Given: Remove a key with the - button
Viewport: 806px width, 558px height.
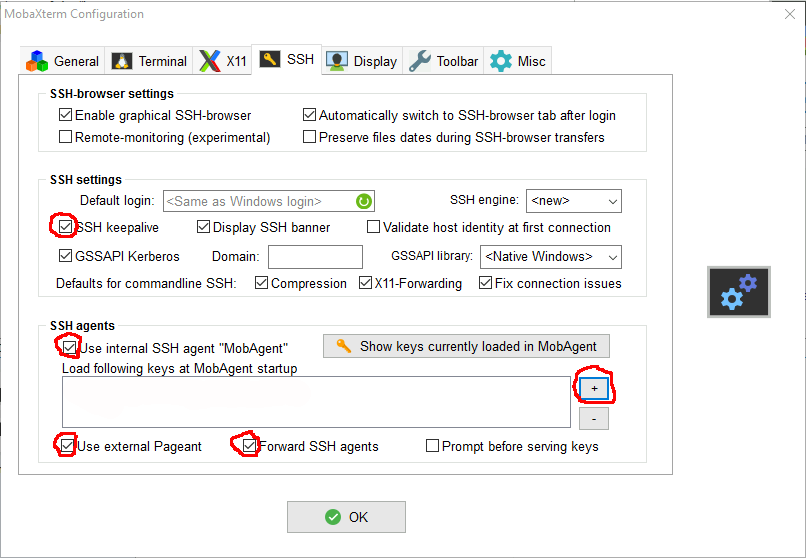Looking at the screenshot, I should click(x=594, y=419).
